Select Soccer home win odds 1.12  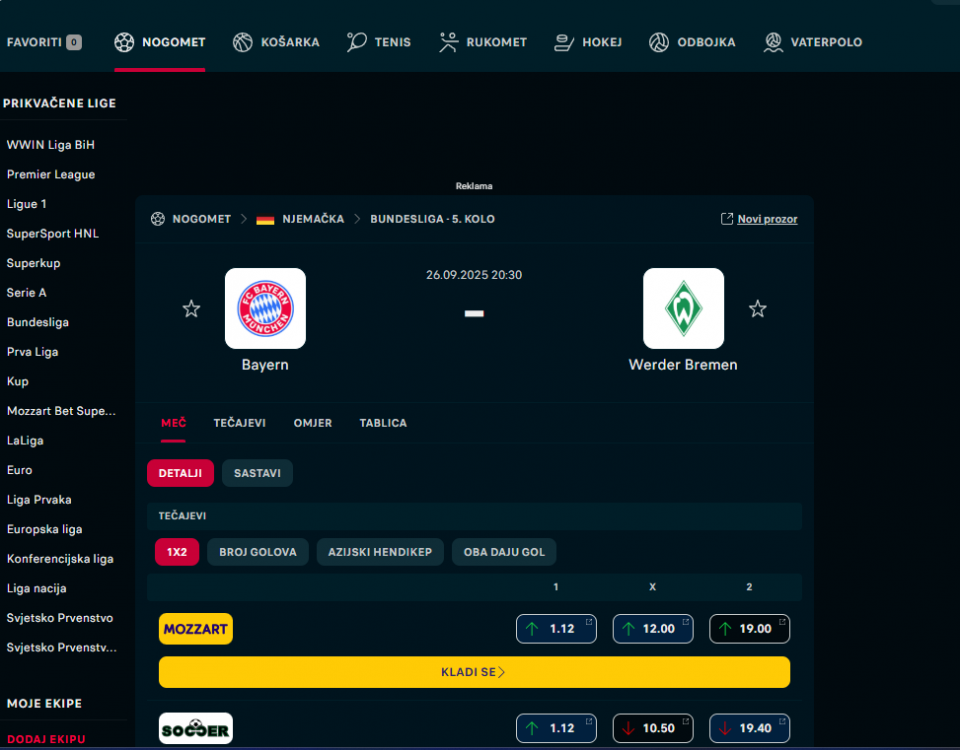[557, 728]
